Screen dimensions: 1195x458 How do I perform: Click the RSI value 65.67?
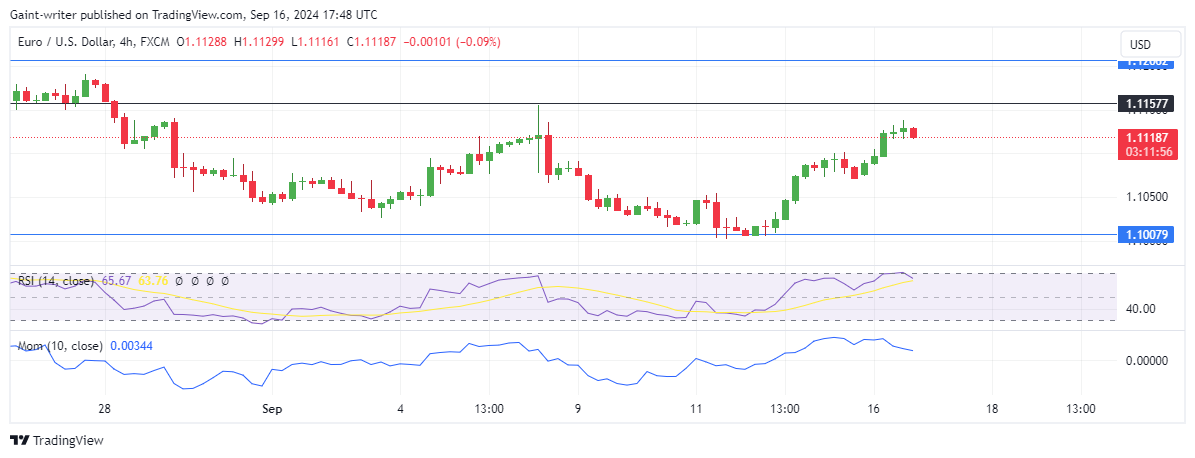(116, 281)
